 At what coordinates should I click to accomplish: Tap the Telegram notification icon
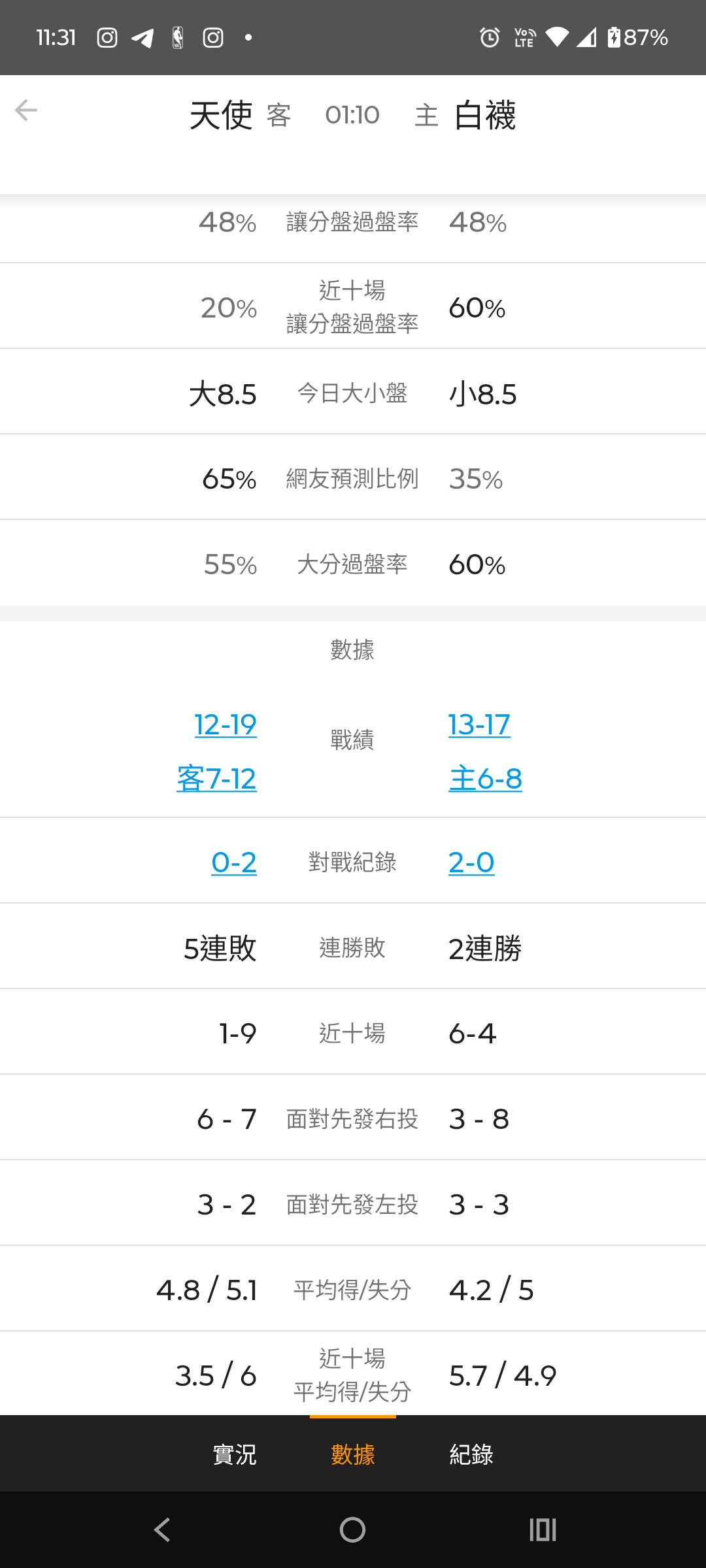(143, 38)
